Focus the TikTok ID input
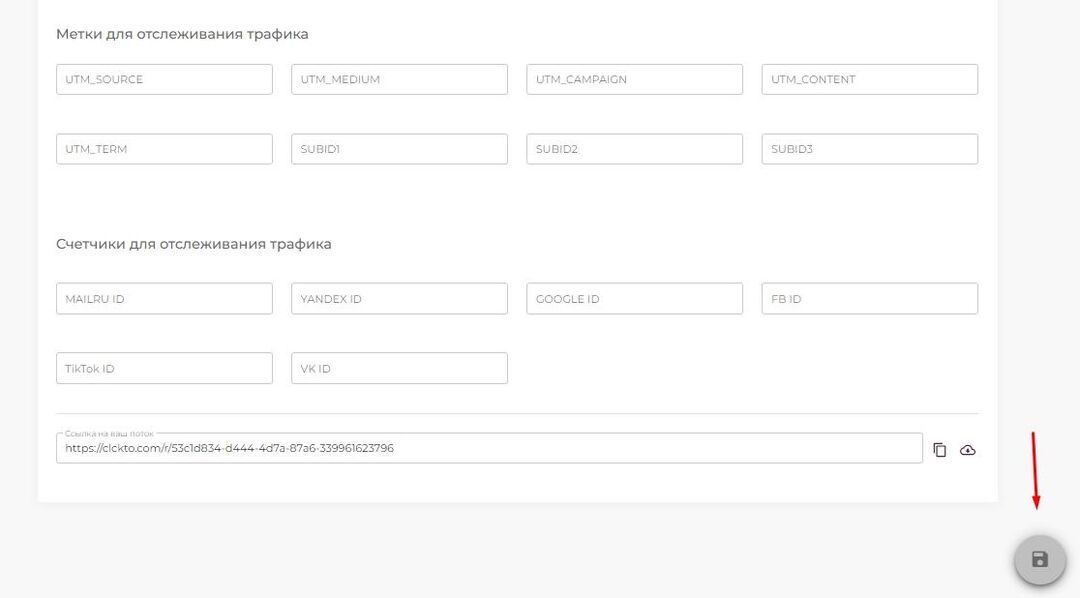This screenshot has height=598, width=1080. point(164,368)
